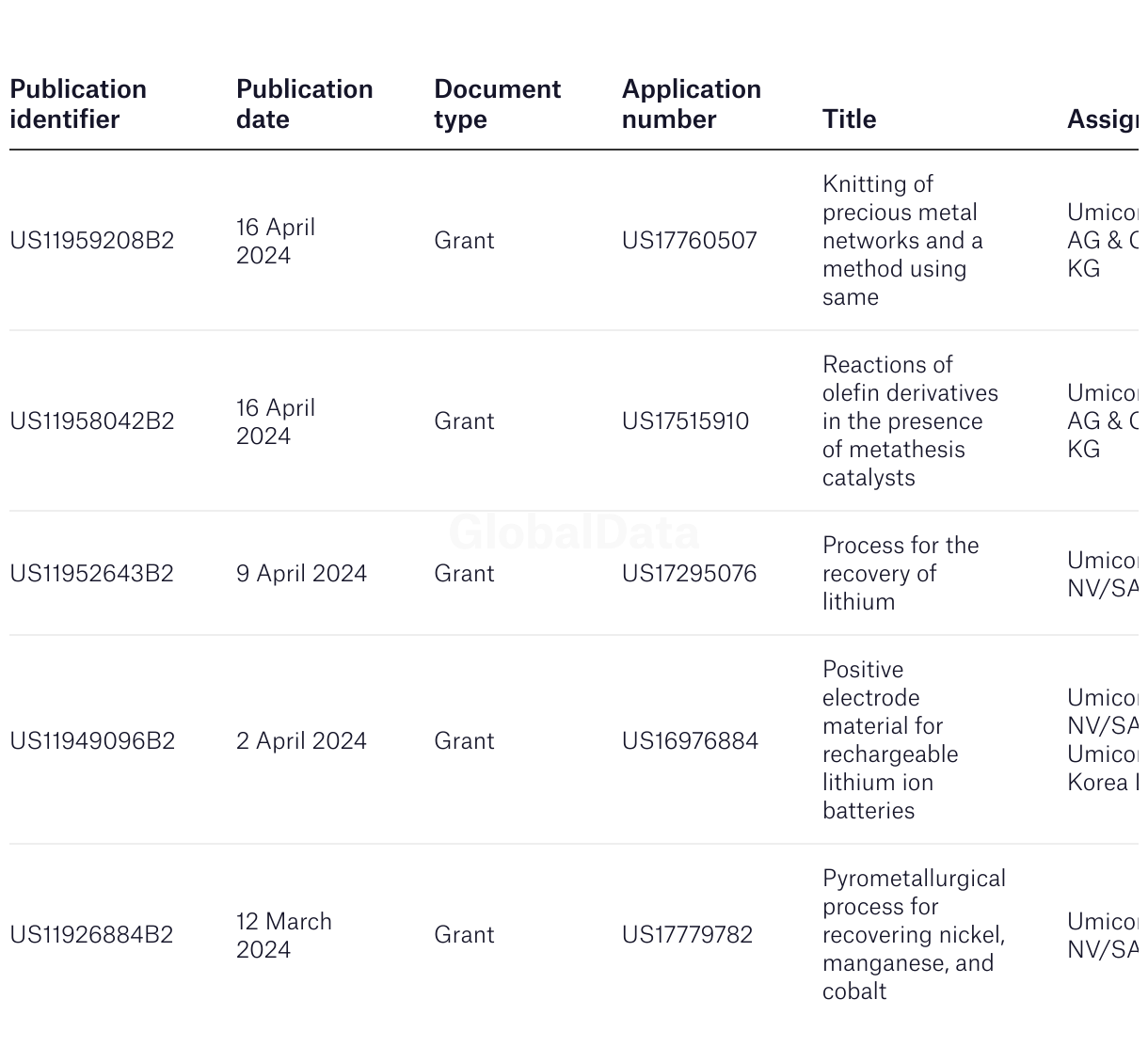Click application number US17295076

690,574
